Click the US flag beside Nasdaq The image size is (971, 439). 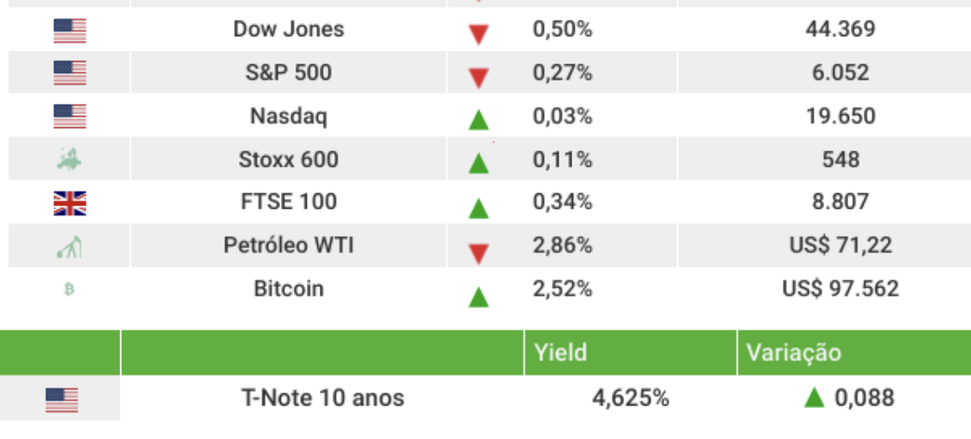coord(70,117)
